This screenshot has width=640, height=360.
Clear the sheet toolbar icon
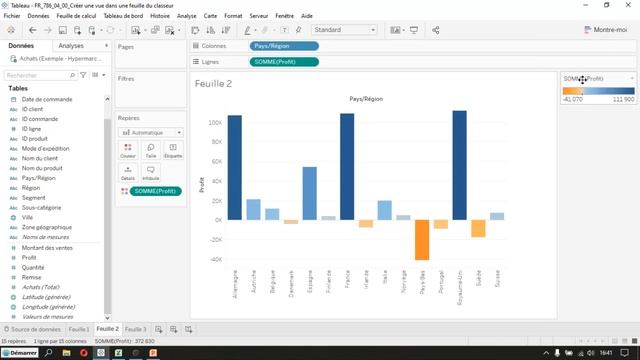pyautogui.click(x=170, y=30)
